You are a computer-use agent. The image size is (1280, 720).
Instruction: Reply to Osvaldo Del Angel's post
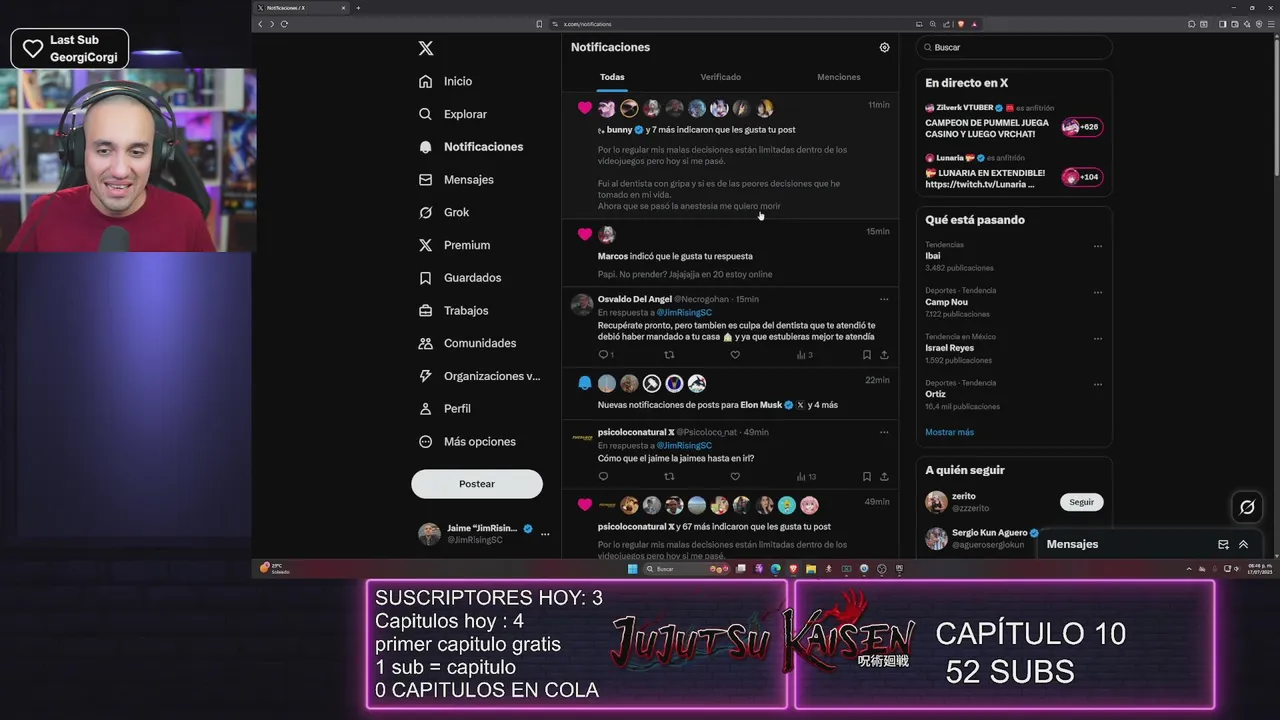coord(605,355)
